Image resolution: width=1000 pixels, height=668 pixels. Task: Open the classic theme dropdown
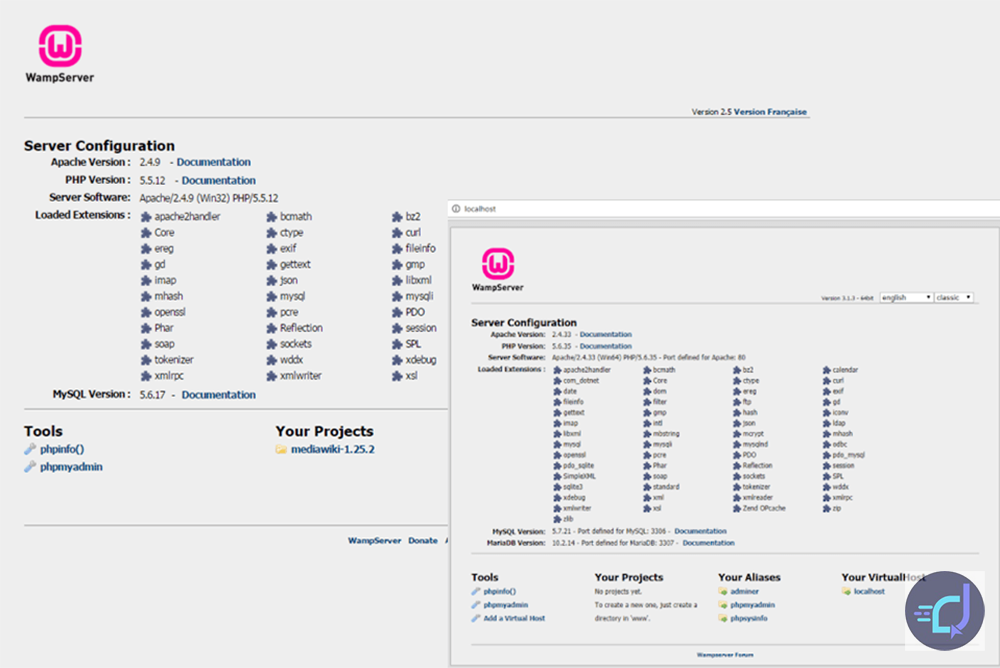coord(953,297)
